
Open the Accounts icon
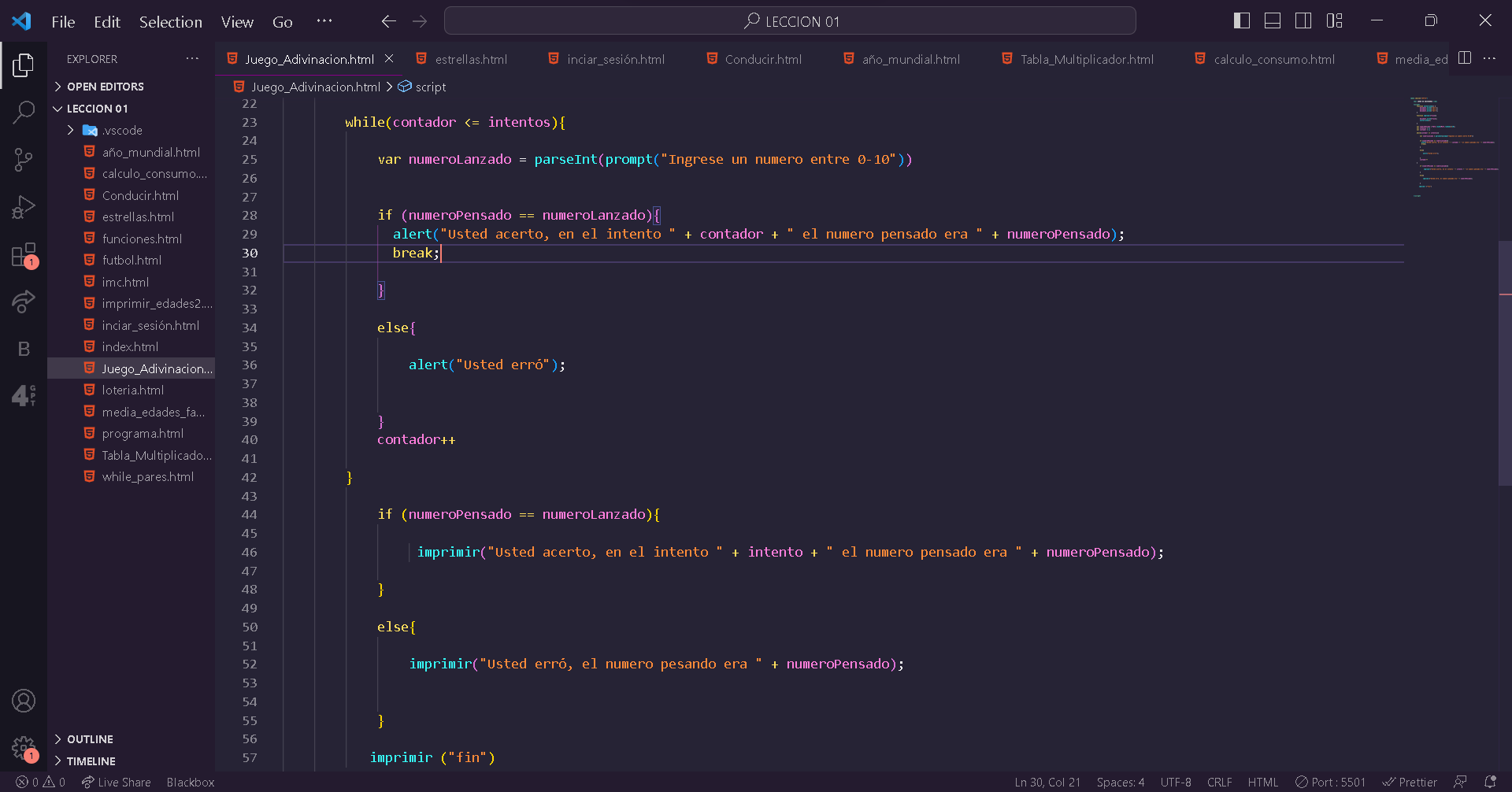(24, 701)
